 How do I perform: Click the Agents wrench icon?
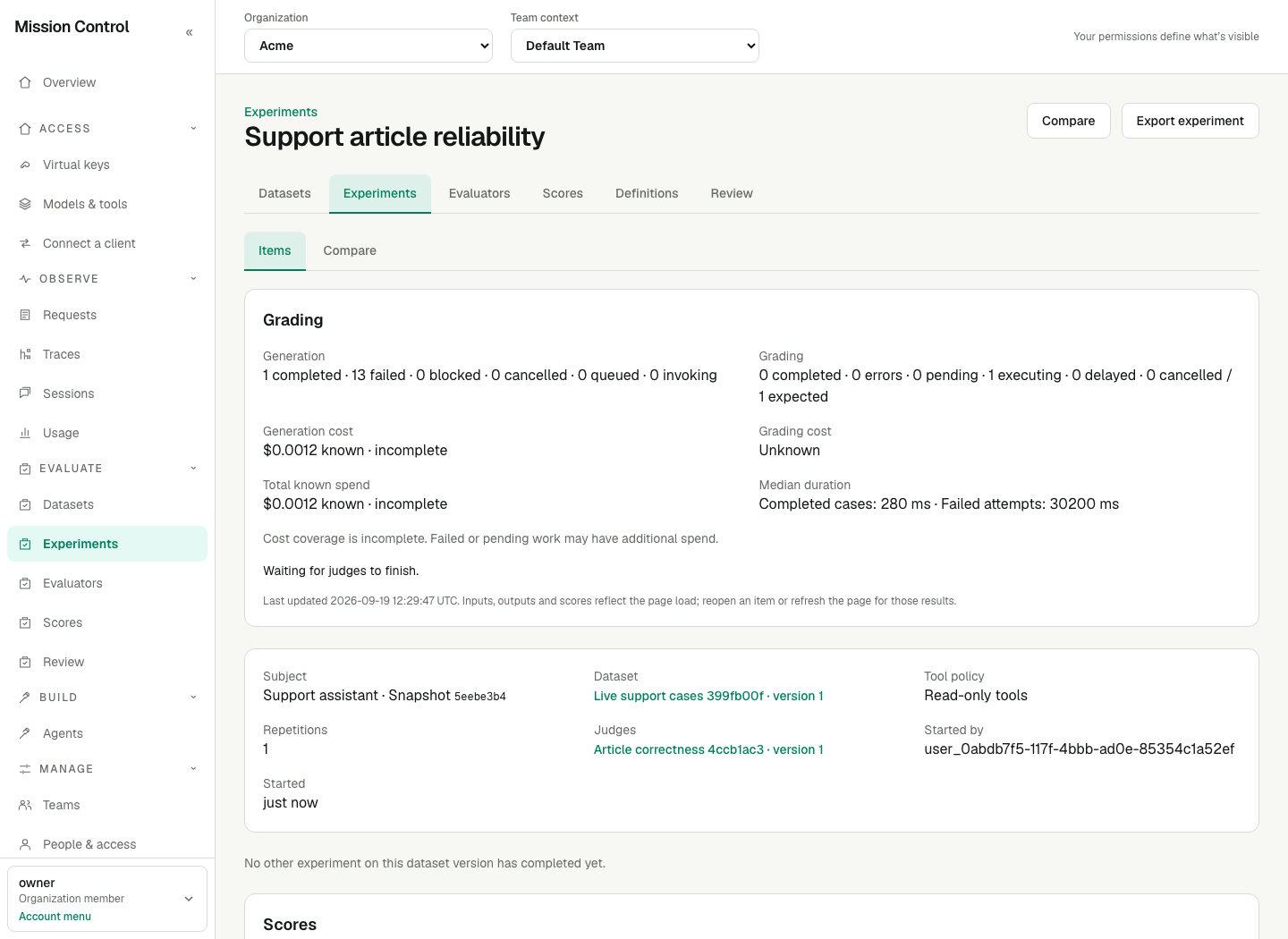(25, 733)
